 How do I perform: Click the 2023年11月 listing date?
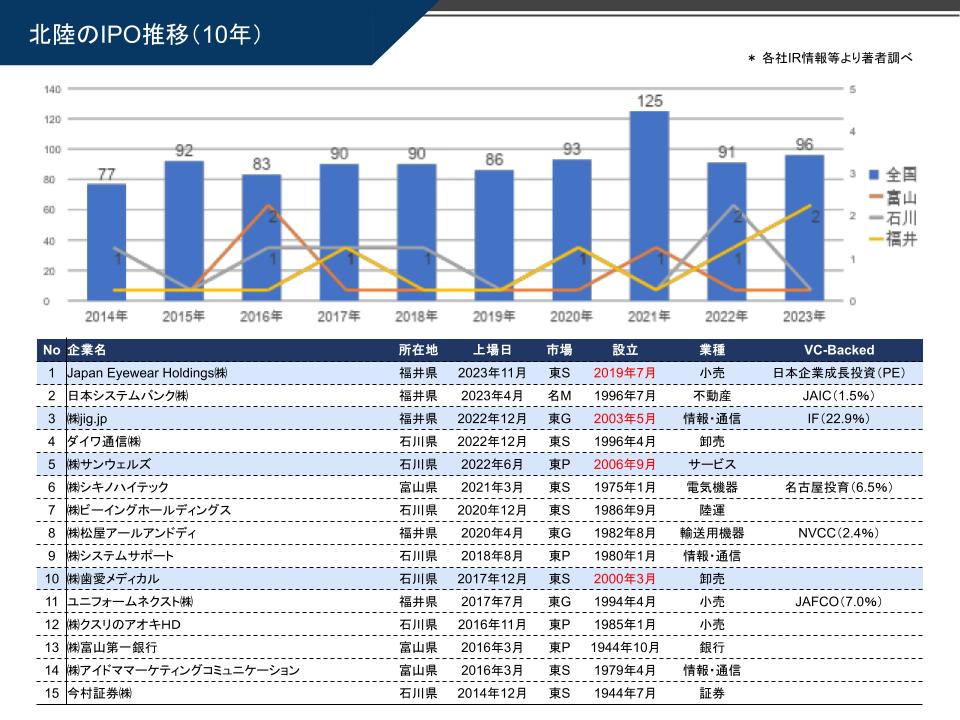492,373
